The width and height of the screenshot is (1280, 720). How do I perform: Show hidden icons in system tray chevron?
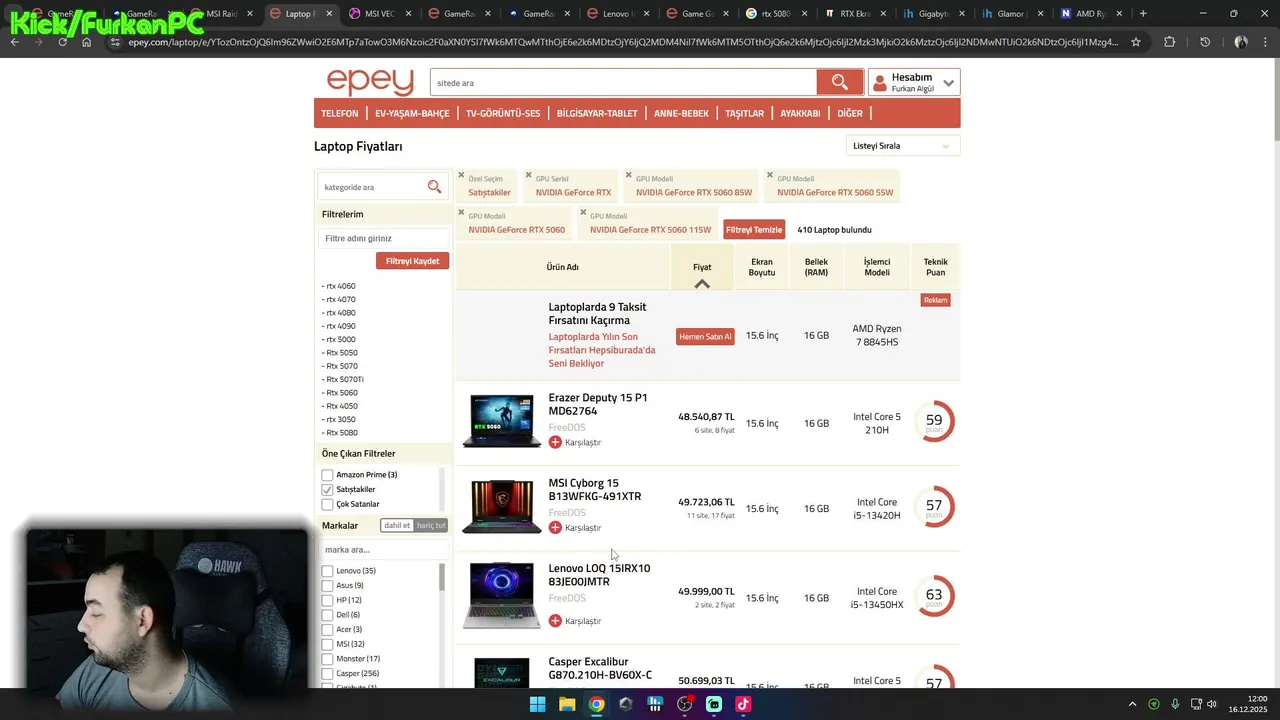click(1132, 704)
